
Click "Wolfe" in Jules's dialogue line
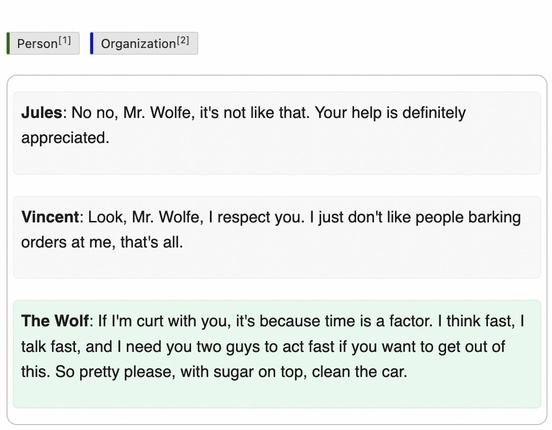172,113
